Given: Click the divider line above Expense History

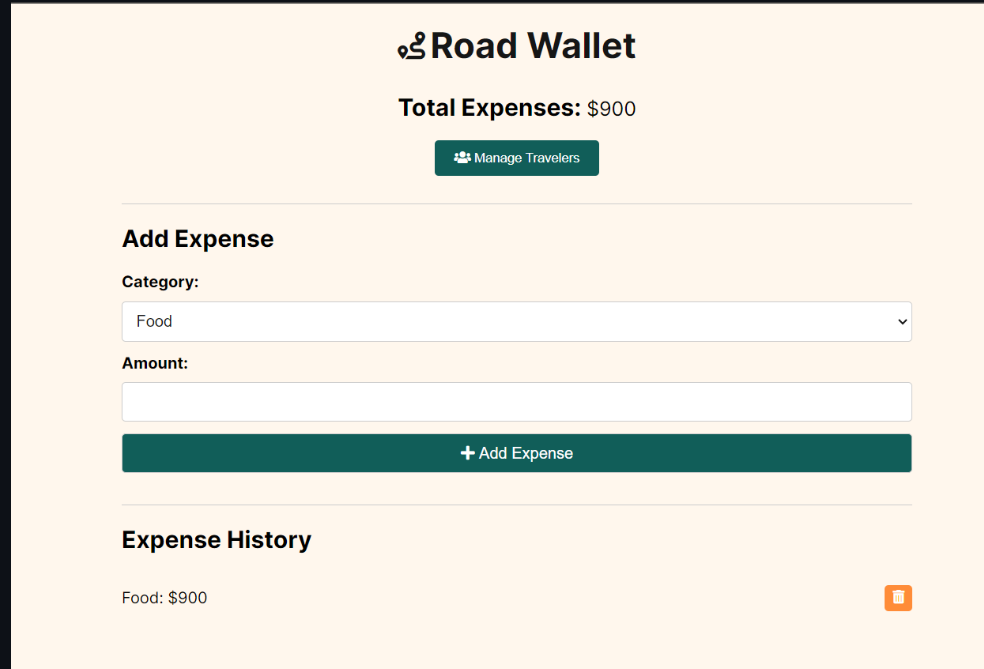Looking at the screenshot, I should click(516, 505).
